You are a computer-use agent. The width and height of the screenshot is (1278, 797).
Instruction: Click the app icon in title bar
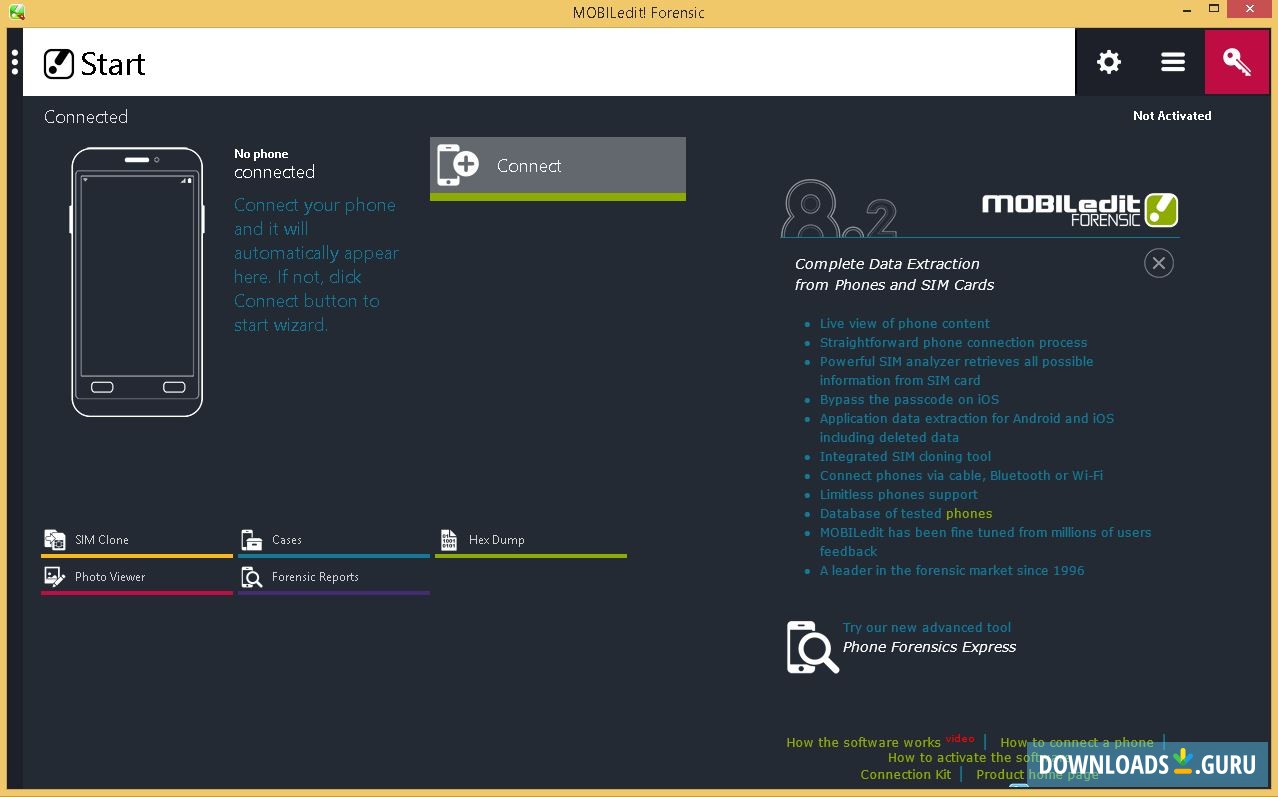tap(16, 12)
